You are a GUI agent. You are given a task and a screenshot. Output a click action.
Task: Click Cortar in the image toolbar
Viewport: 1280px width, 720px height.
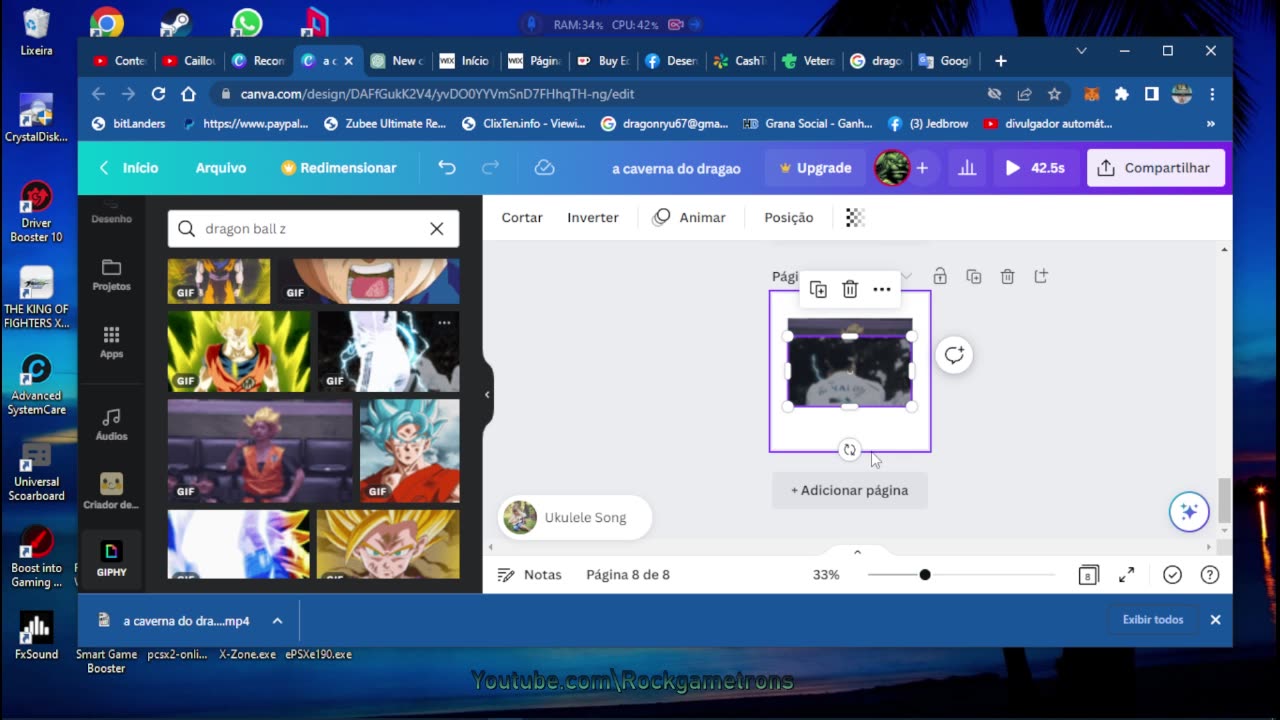click(x=522, y=217)
